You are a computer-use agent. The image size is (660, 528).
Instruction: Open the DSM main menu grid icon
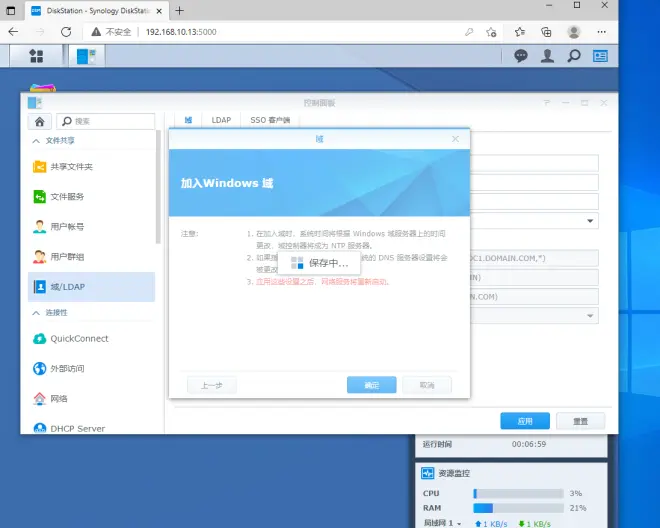[x=36, y=56]
